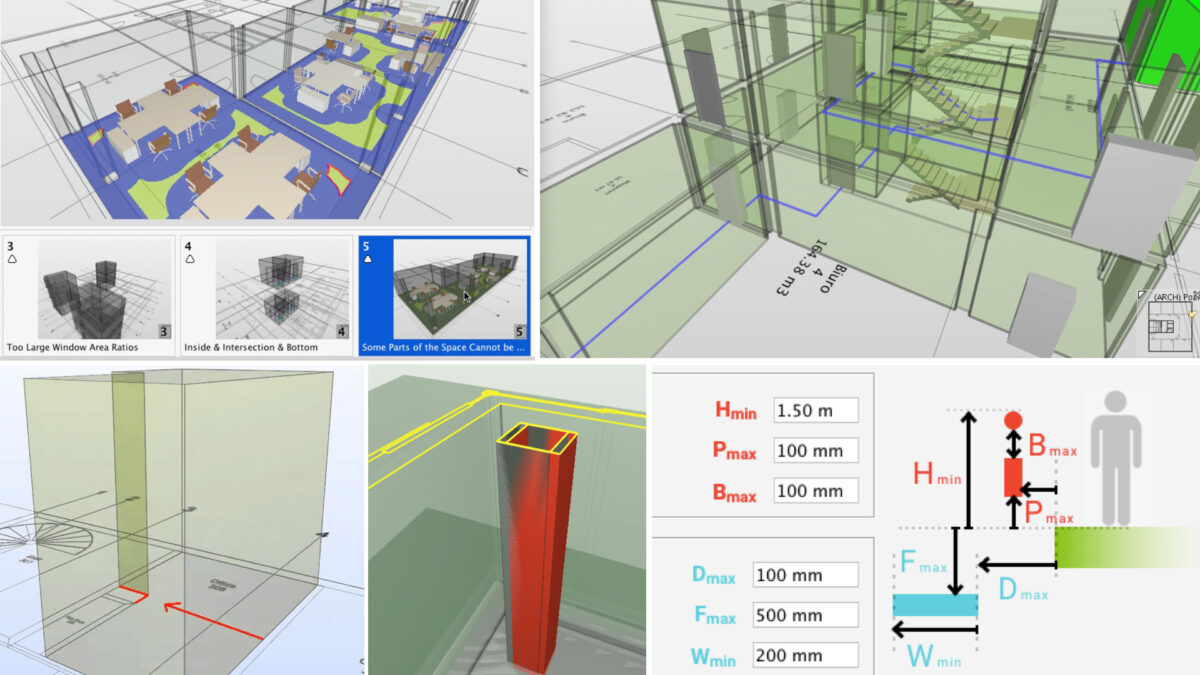Select the highlighted slide 5 thumbnail
Viewport: 1200px width, 675px height.
click(444, 294)
